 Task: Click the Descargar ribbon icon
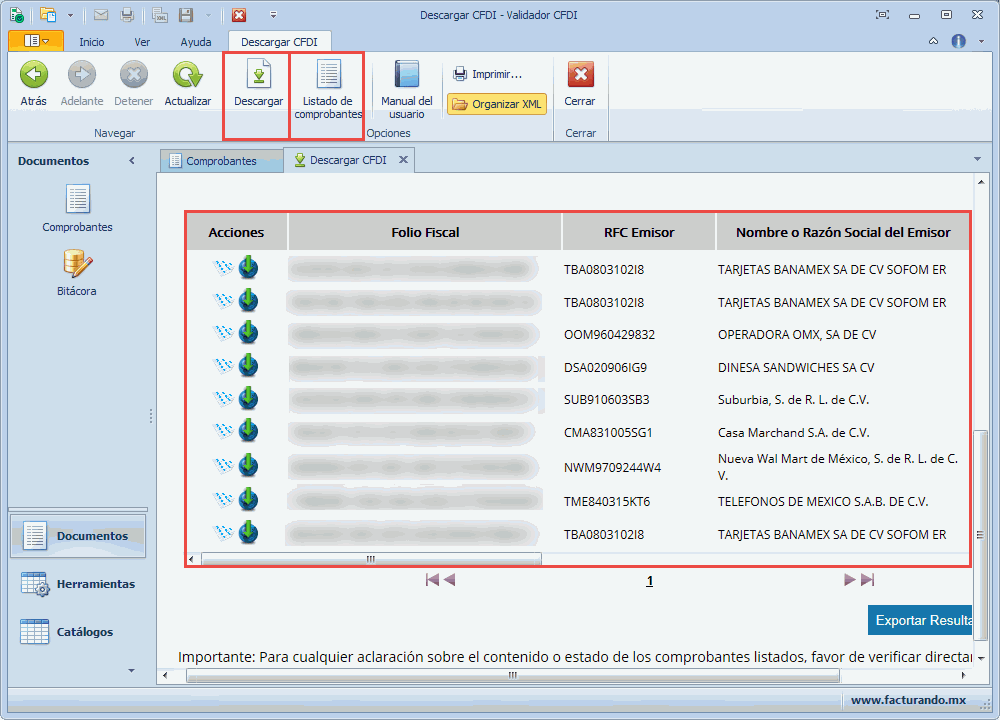pos(258,78)
